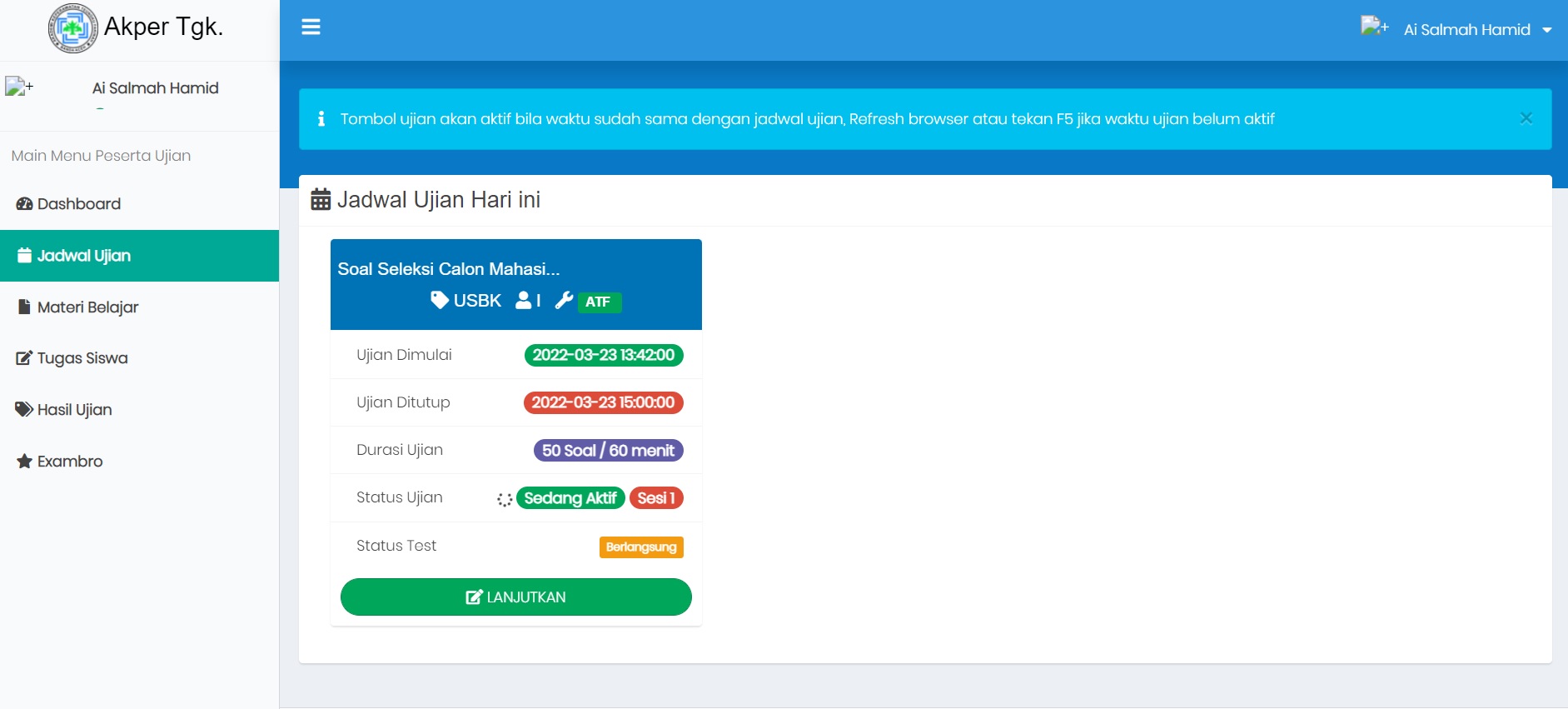Click the info icon in the alert

tap(321, 119)
